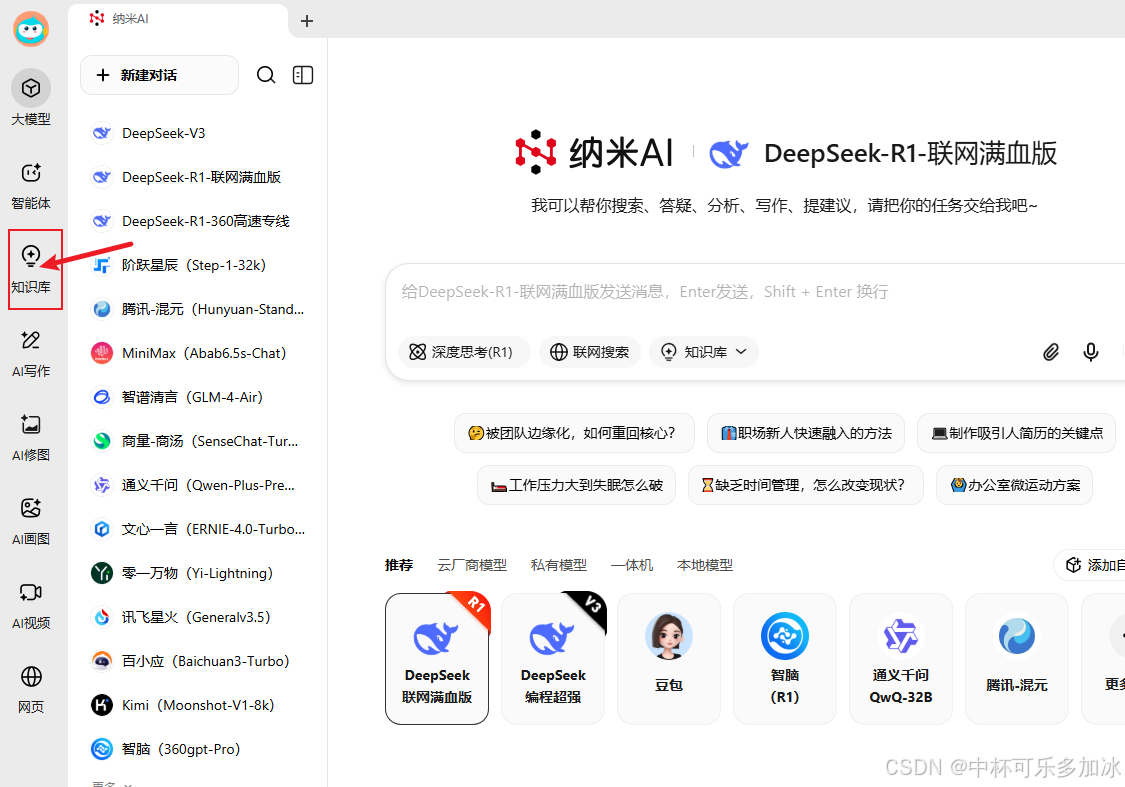Switch to the 云厂商模型 tab
Image resolution: width=1125 pixels, height=787 pixels.
[472, 565]
